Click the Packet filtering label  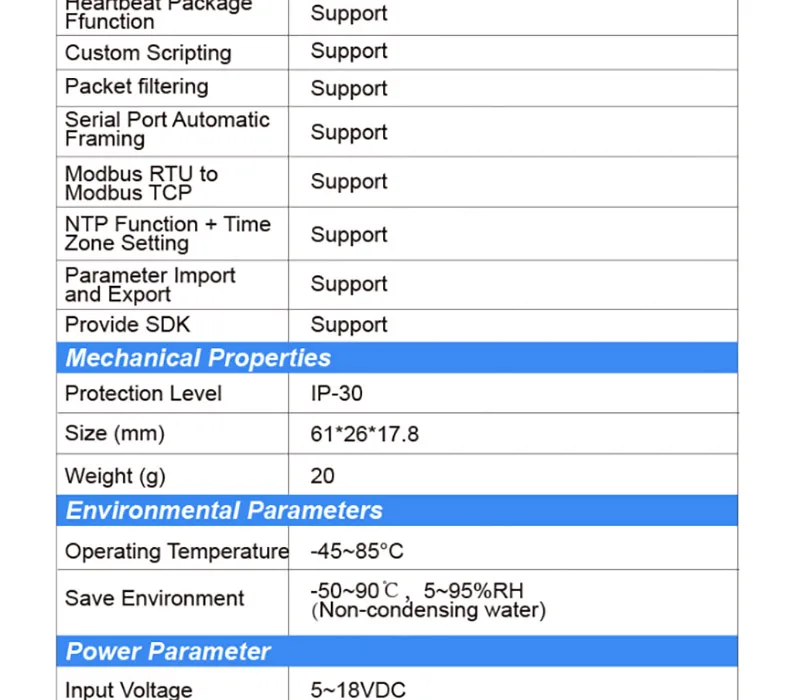coord(137,87)
